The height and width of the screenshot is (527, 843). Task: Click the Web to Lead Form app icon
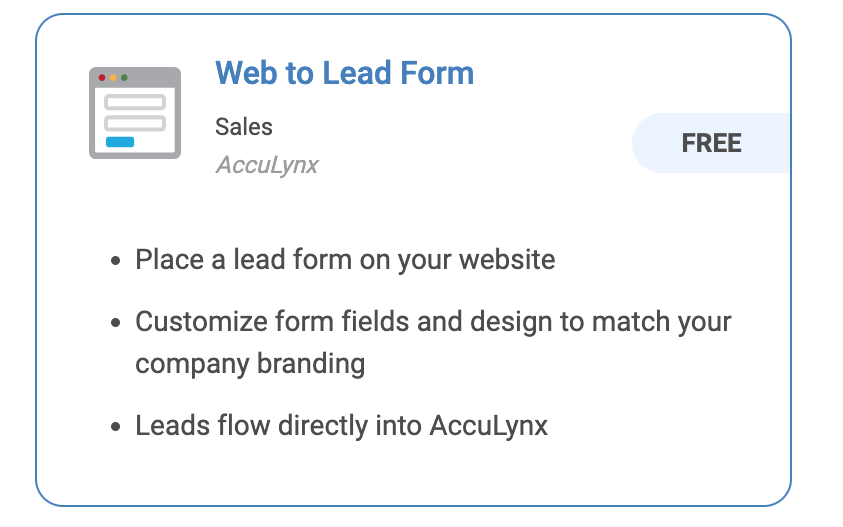135,113
